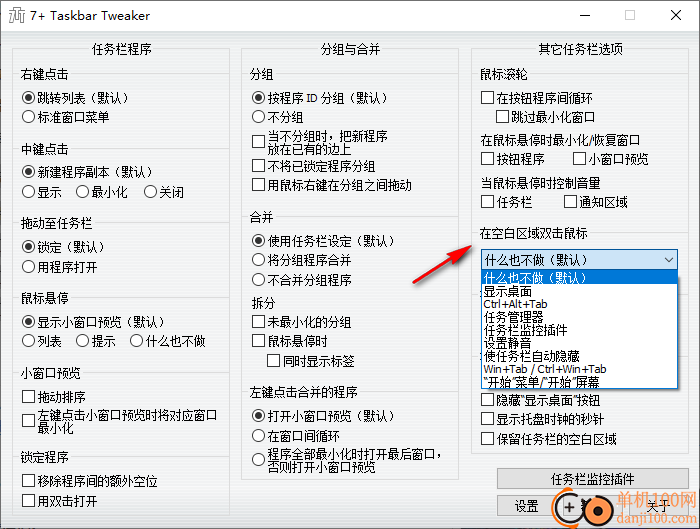The height and width of the screenshot is (529, 700).
Task: Click the 7+ Taskbar Tweaker title bar icon
Action: click(x=17, y=15)
